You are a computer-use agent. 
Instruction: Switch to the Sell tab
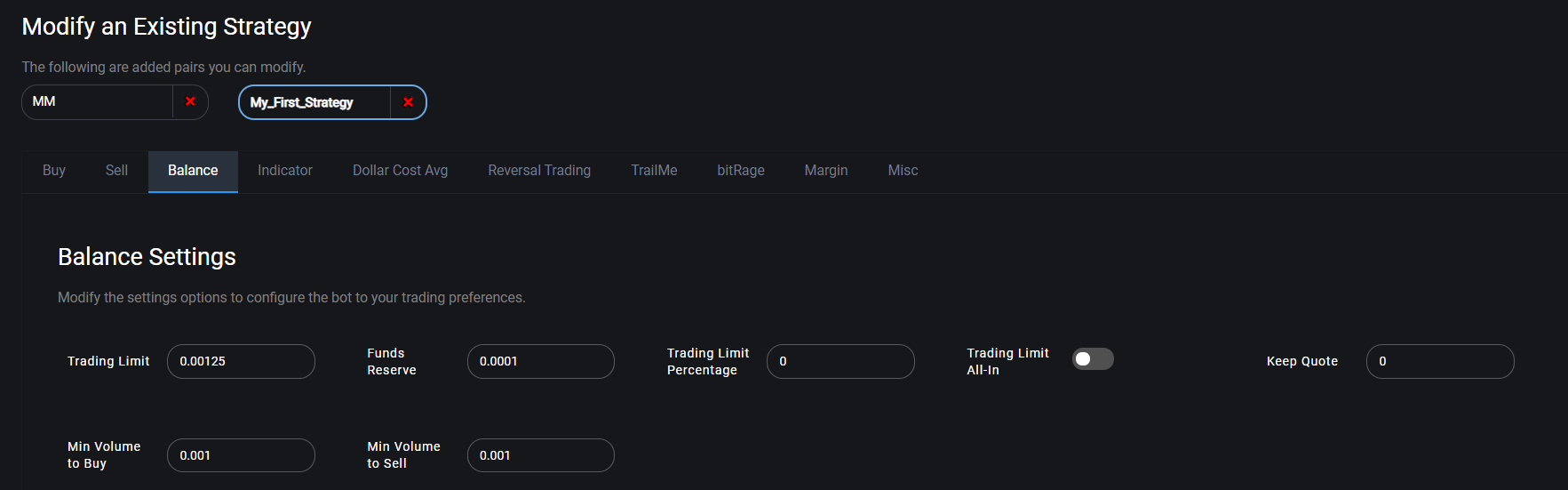coord(116,171)
